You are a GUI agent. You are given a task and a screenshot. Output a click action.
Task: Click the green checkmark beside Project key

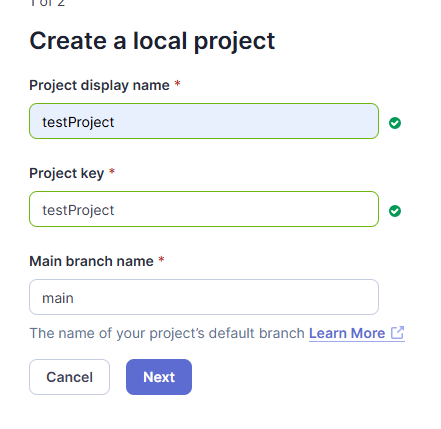395,211
